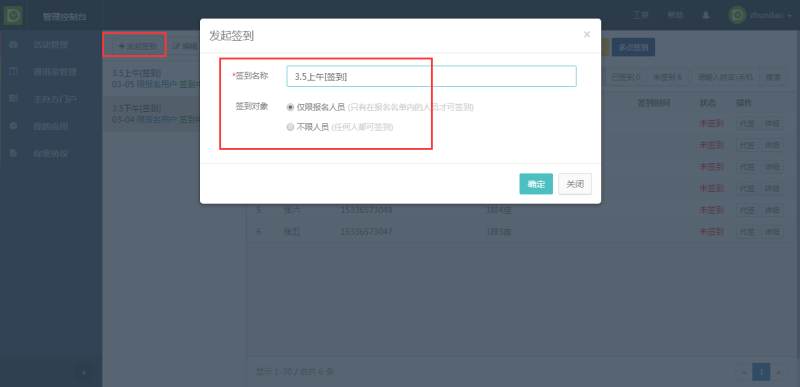Click 代签 in the 张五 row
Image resolution: width=800 pixels, height=387 pixels.
tap(747, 232)
